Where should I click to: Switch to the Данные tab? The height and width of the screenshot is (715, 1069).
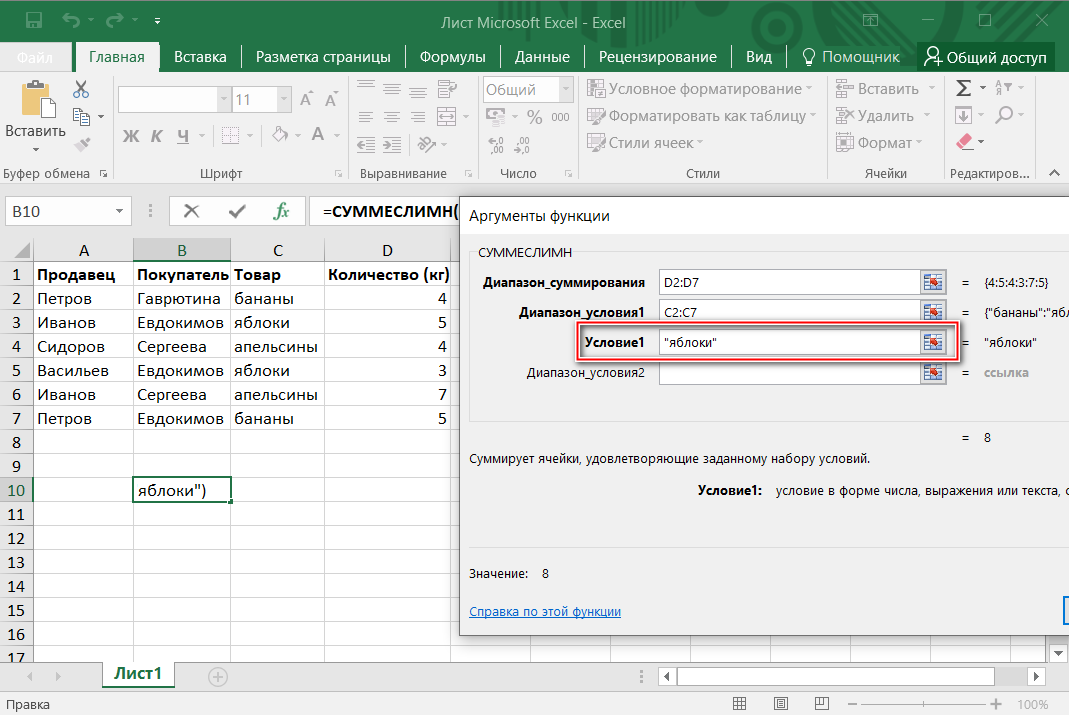(x=542, y=57)
